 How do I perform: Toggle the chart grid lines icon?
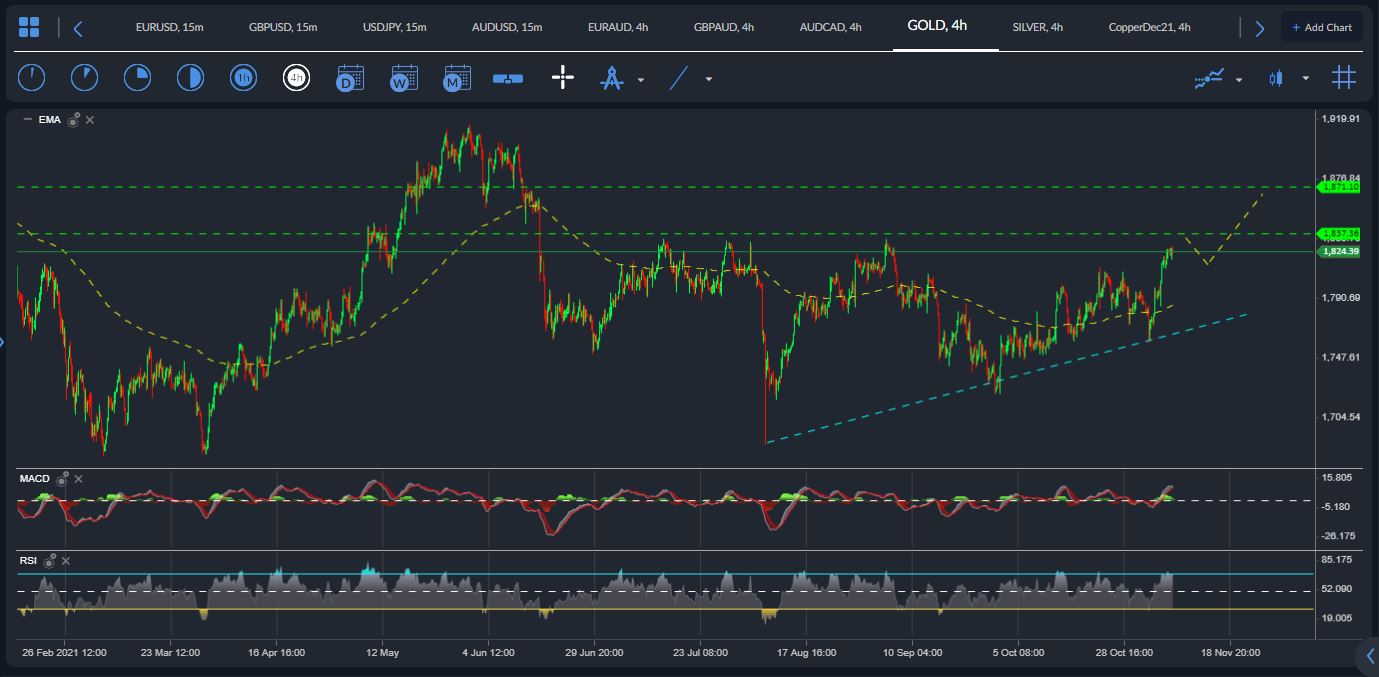tap(1343, 78)
